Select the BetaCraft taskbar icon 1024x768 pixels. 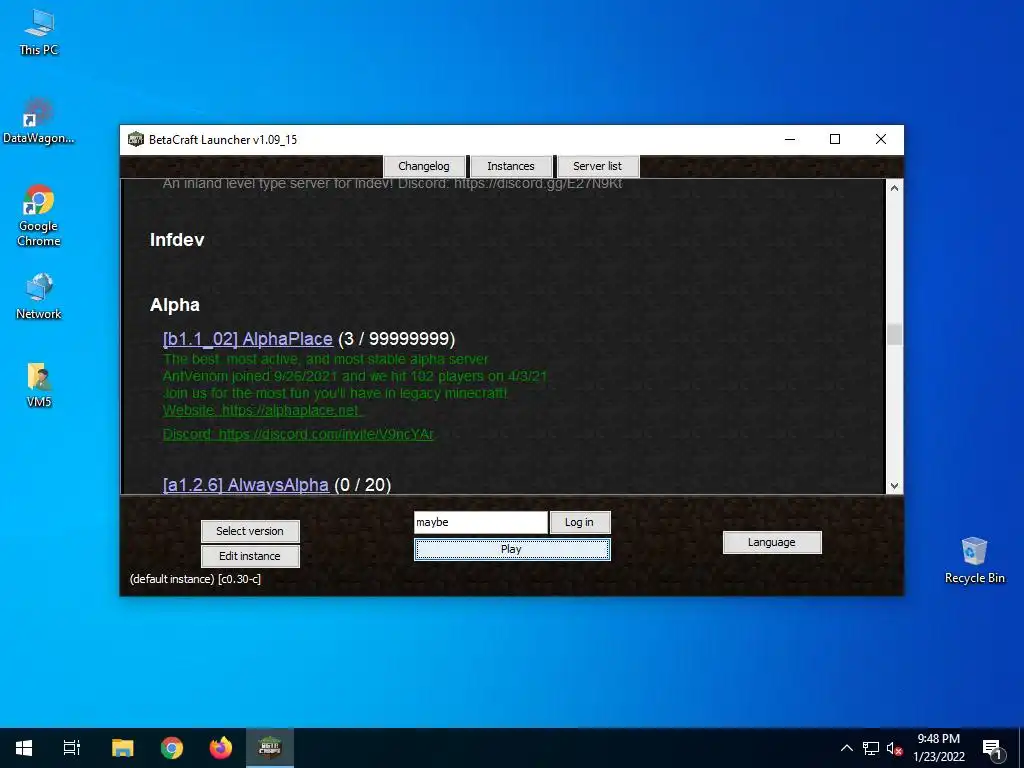[x=270, y=748]
